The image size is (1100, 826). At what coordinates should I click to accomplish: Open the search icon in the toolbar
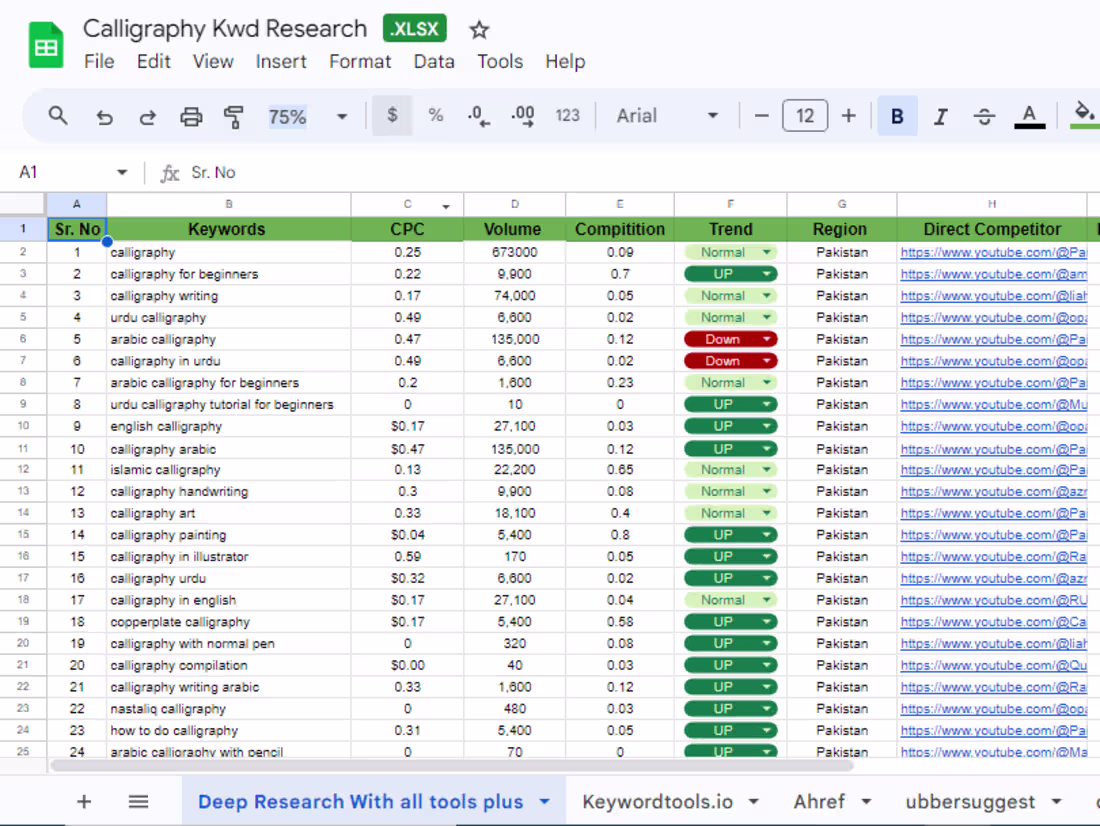58,117
